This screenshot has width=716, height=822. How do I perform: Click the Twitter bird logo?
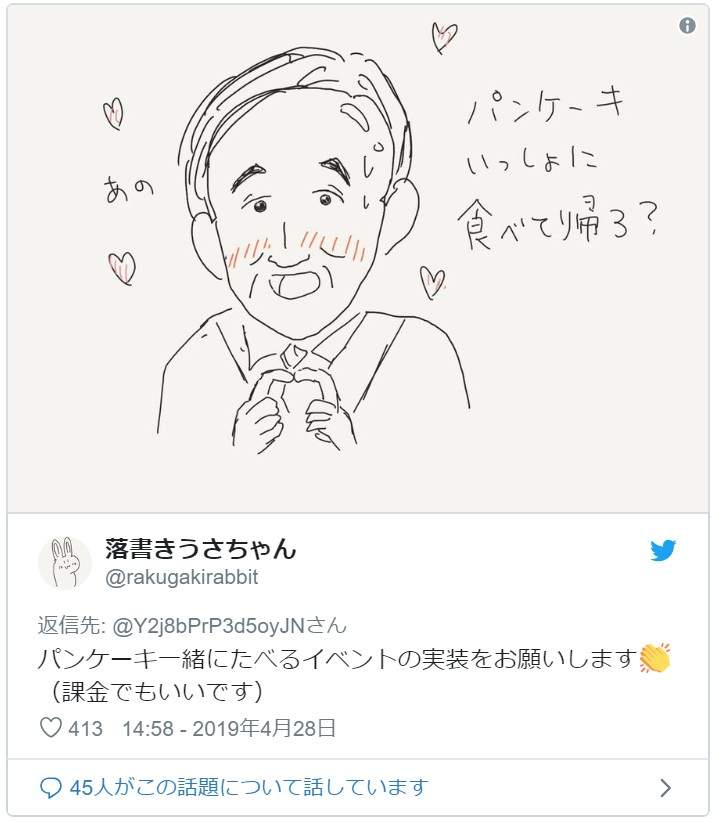point(663,550)
